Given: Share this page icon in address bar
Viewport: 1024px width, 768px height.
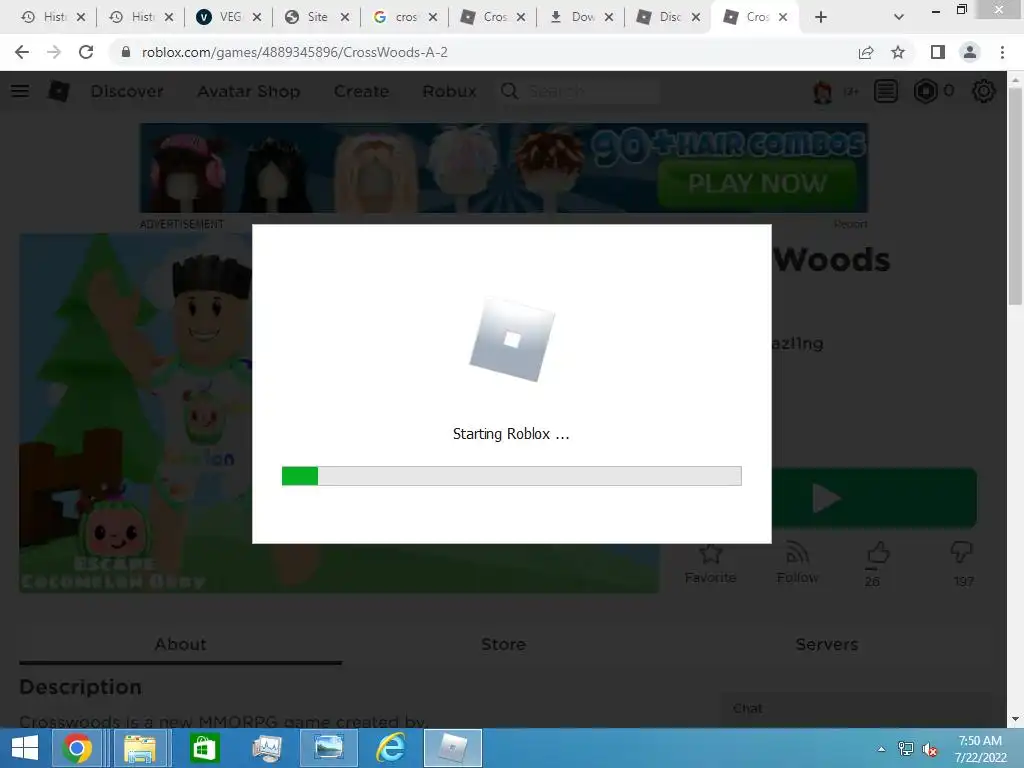Looking at the screenshot, I should coord(866,52).
